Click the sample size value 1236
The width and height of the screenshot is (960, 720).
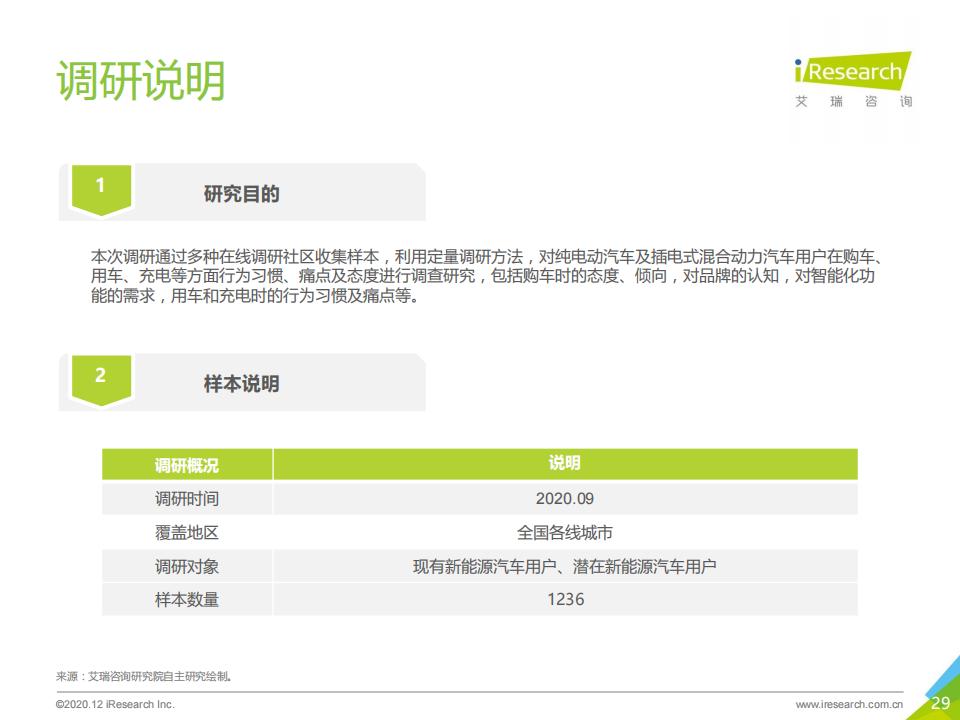pyautogui.click(x=564, y=600)
